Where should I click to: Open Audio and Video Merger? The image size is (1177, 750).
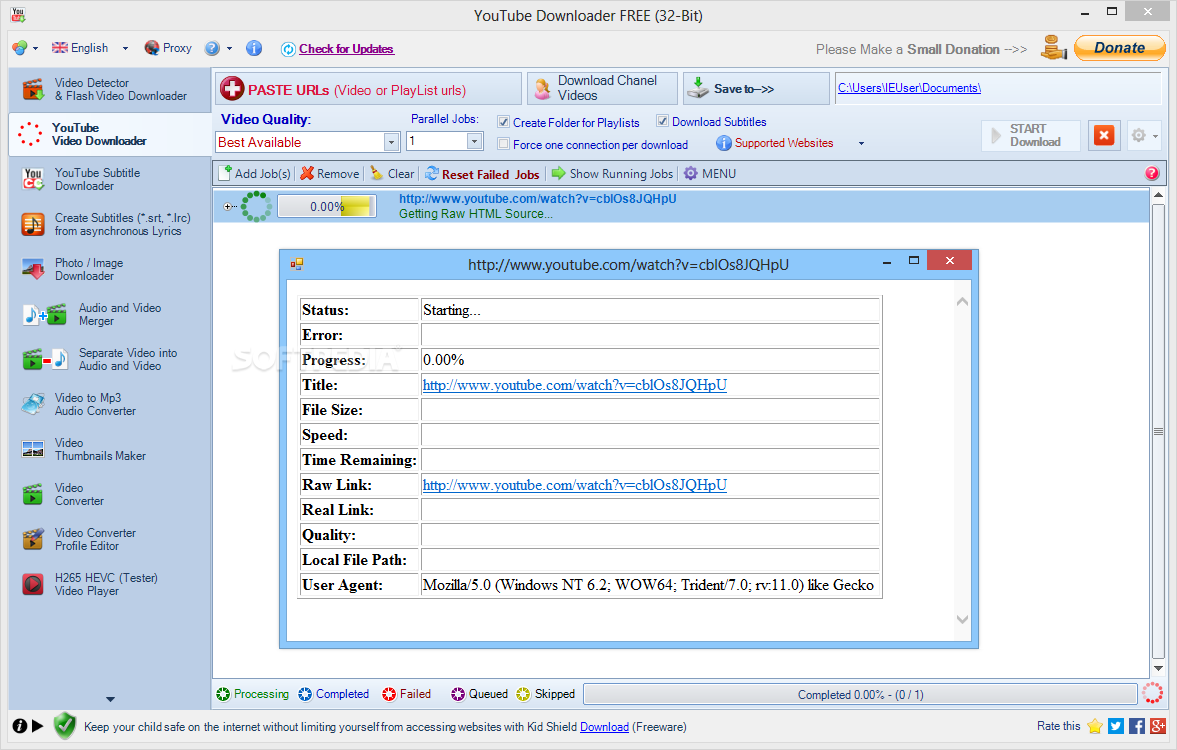(109, 315)
